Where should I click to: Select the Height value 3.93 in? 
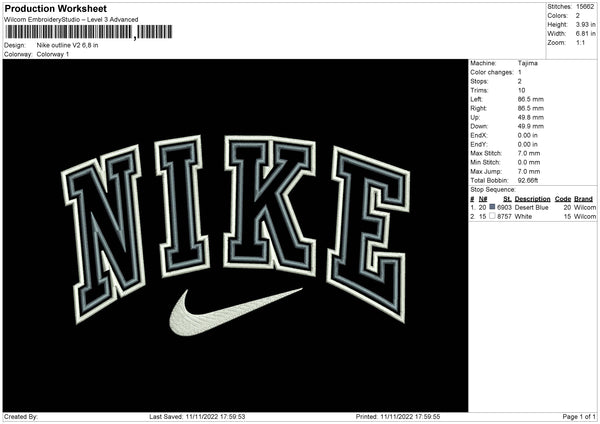point(586,24)
